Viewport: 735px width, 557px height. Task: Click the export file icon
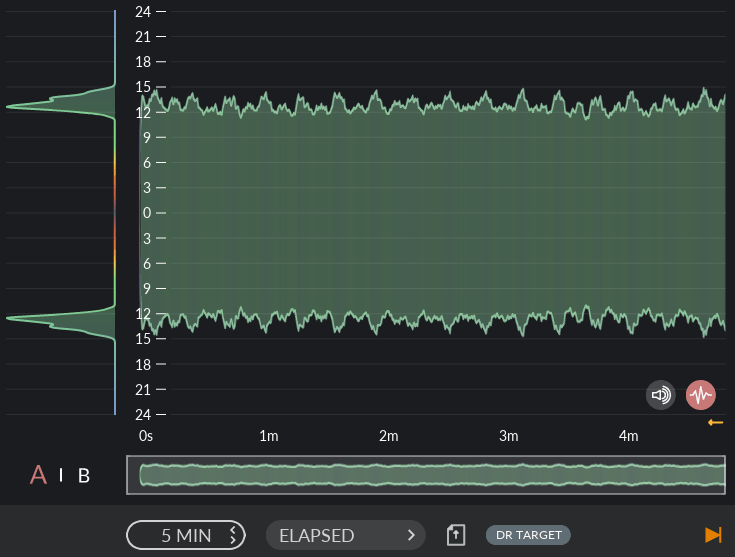tap(456, 535)
